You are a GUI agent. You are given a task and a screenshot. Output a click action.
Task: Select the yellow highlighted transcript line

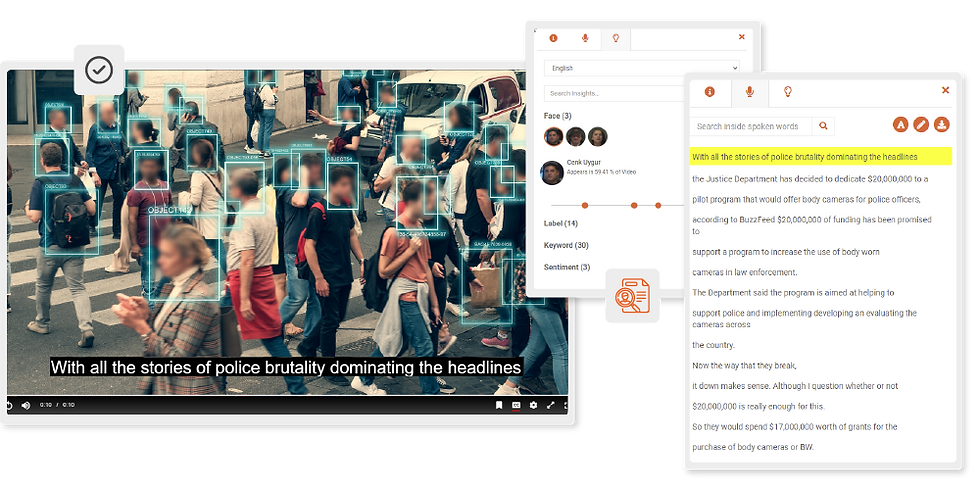pyautogui.click(x=821, y=157)
